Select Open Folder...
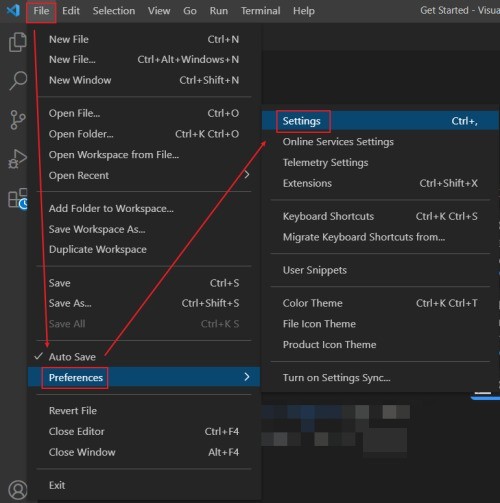Viewport: 500px width, 503px height. pyautogui.click(x=144, y=134)
